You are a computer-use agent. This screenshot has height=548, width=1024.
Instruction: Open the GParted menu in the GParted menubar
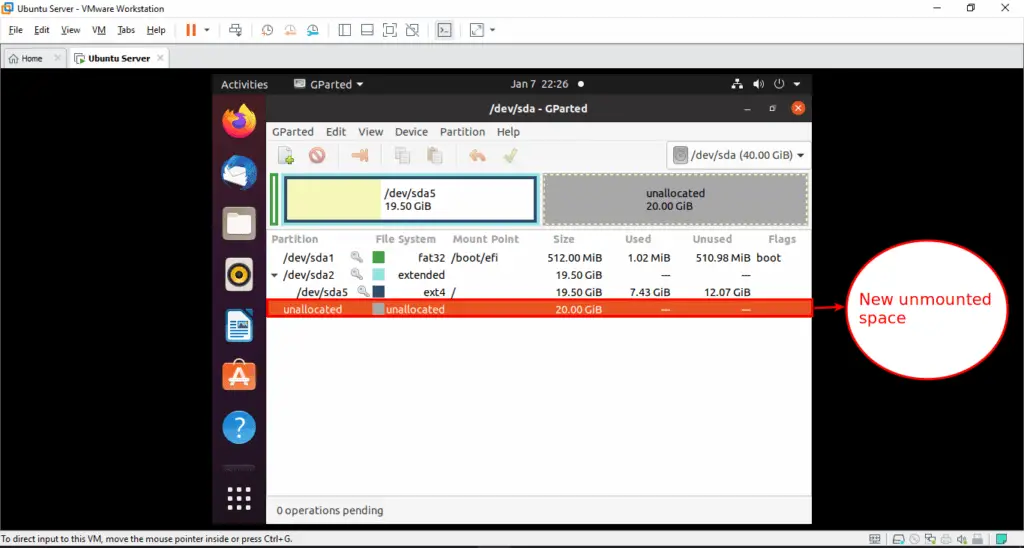pos(293,132)
